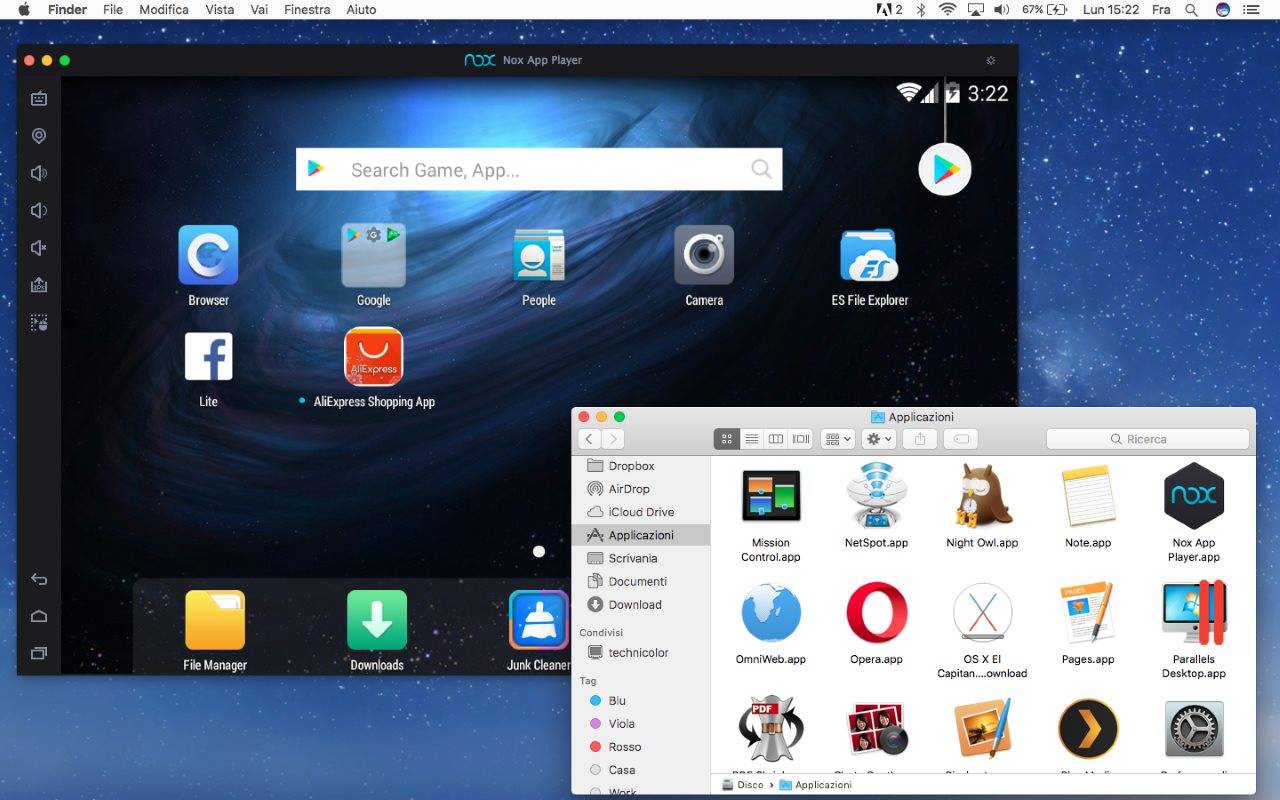1280x800 pixels.
Task: Switch Finder to Cover Flow view
Action: pyautogui.click(x=801, y=439)
